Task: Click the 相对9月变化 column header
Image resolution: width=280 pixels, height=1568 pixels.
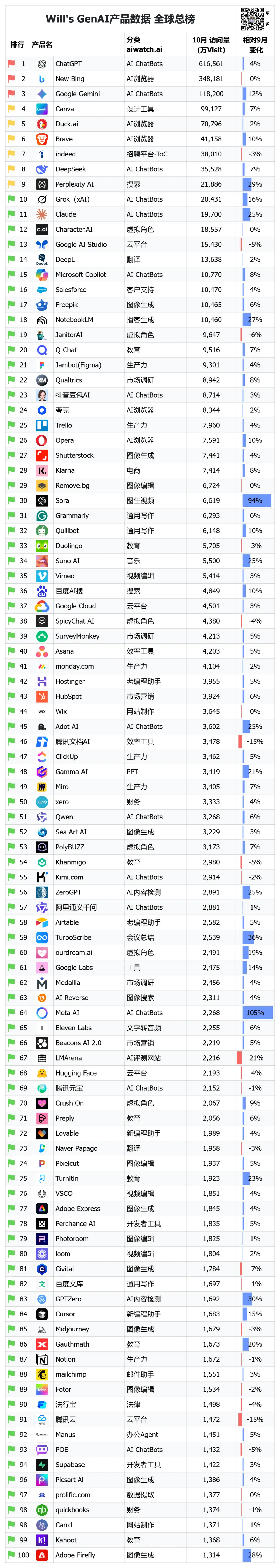Action: tap(255, 45)
